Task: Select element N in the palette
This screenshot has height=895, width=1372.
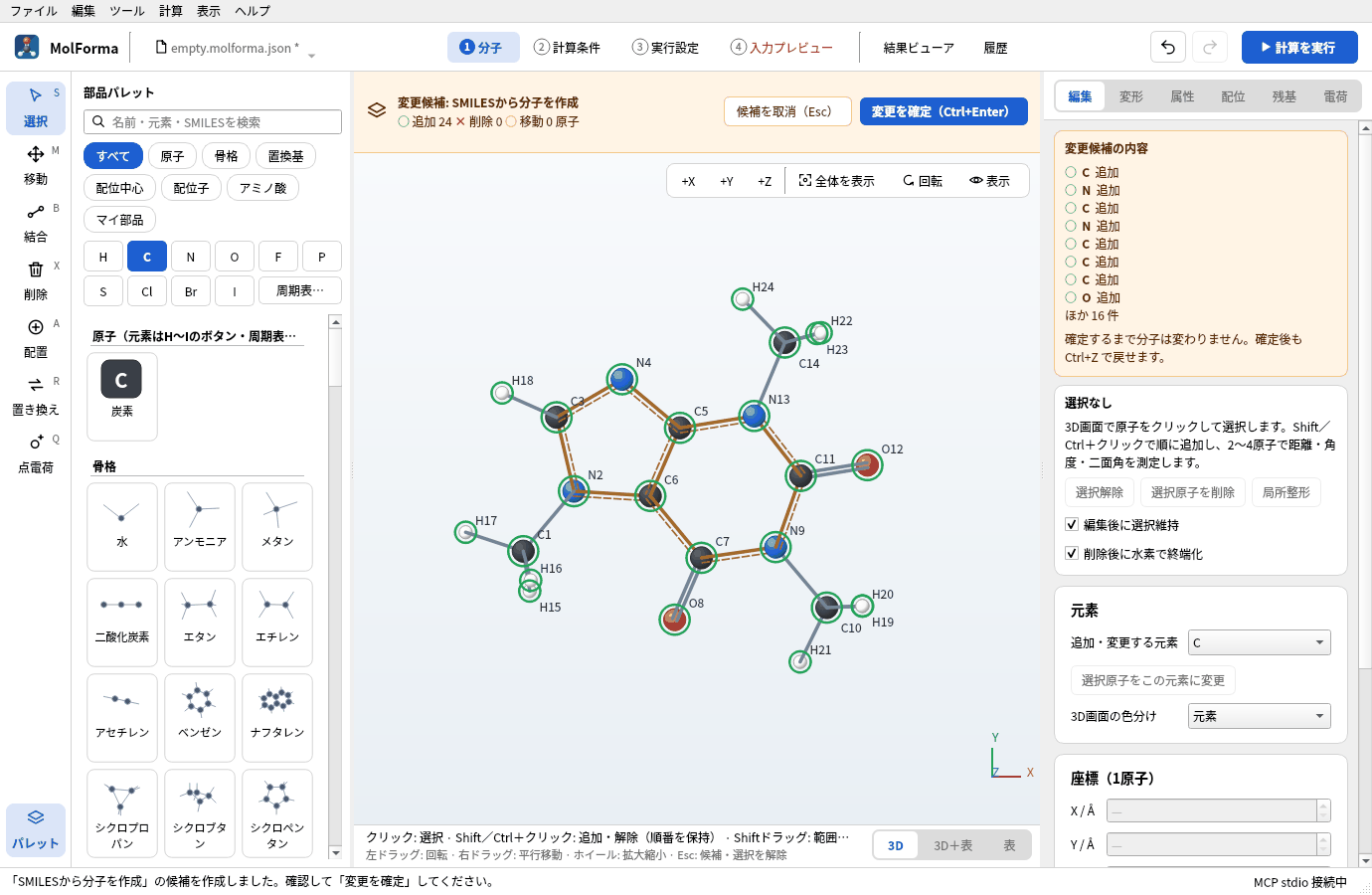Action: (x=191, y=257)
